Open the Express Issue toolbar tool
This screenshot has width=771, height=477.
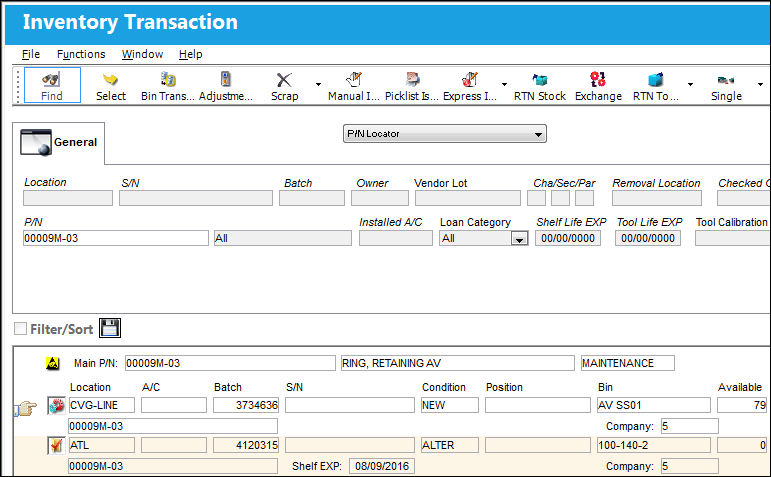pyautogui.click(x=470, y=86)
